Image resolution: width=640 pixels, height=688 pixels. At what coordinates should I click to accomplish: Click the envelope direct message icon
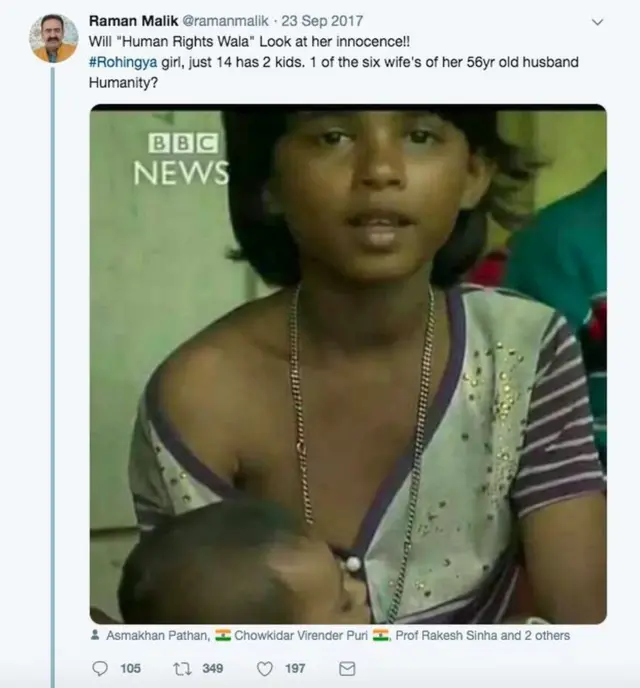point(346,668)
